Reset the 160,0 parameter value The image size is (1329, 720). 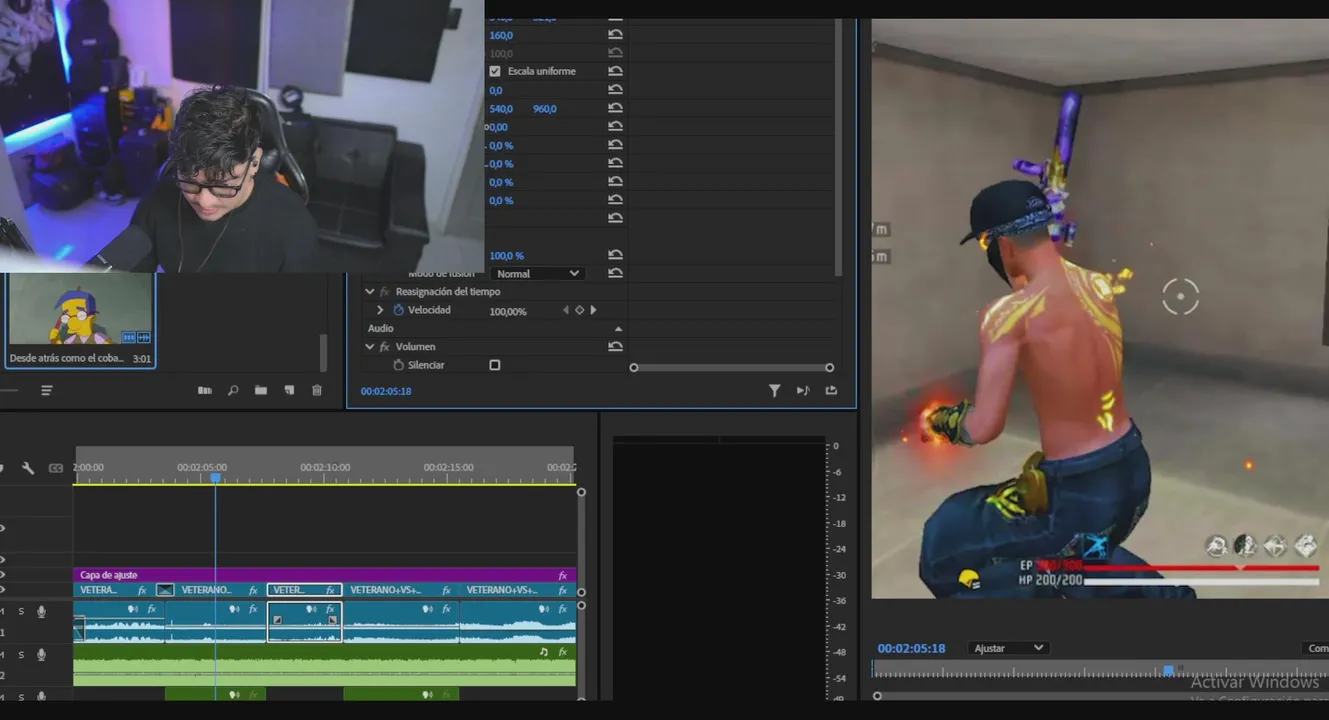click(x=615, y=35)
